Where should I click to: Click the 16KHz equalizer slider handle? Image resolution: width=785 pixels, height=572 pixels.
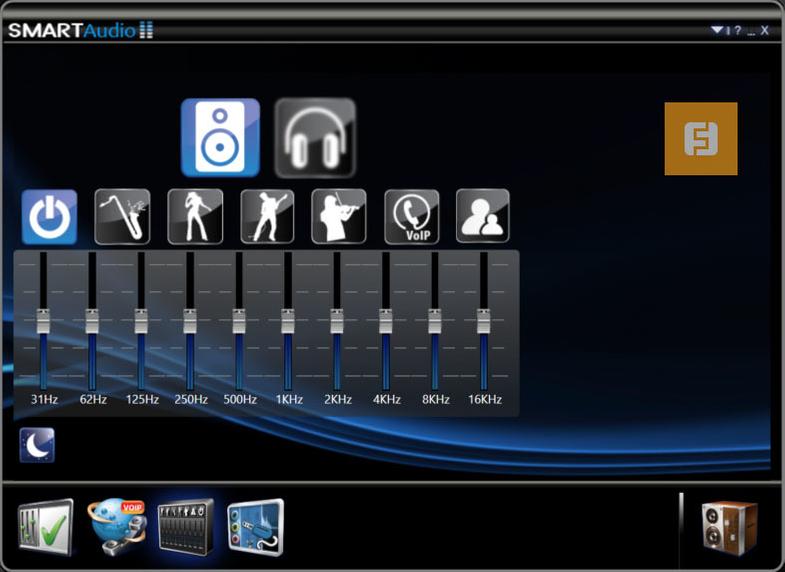[484, 321]
